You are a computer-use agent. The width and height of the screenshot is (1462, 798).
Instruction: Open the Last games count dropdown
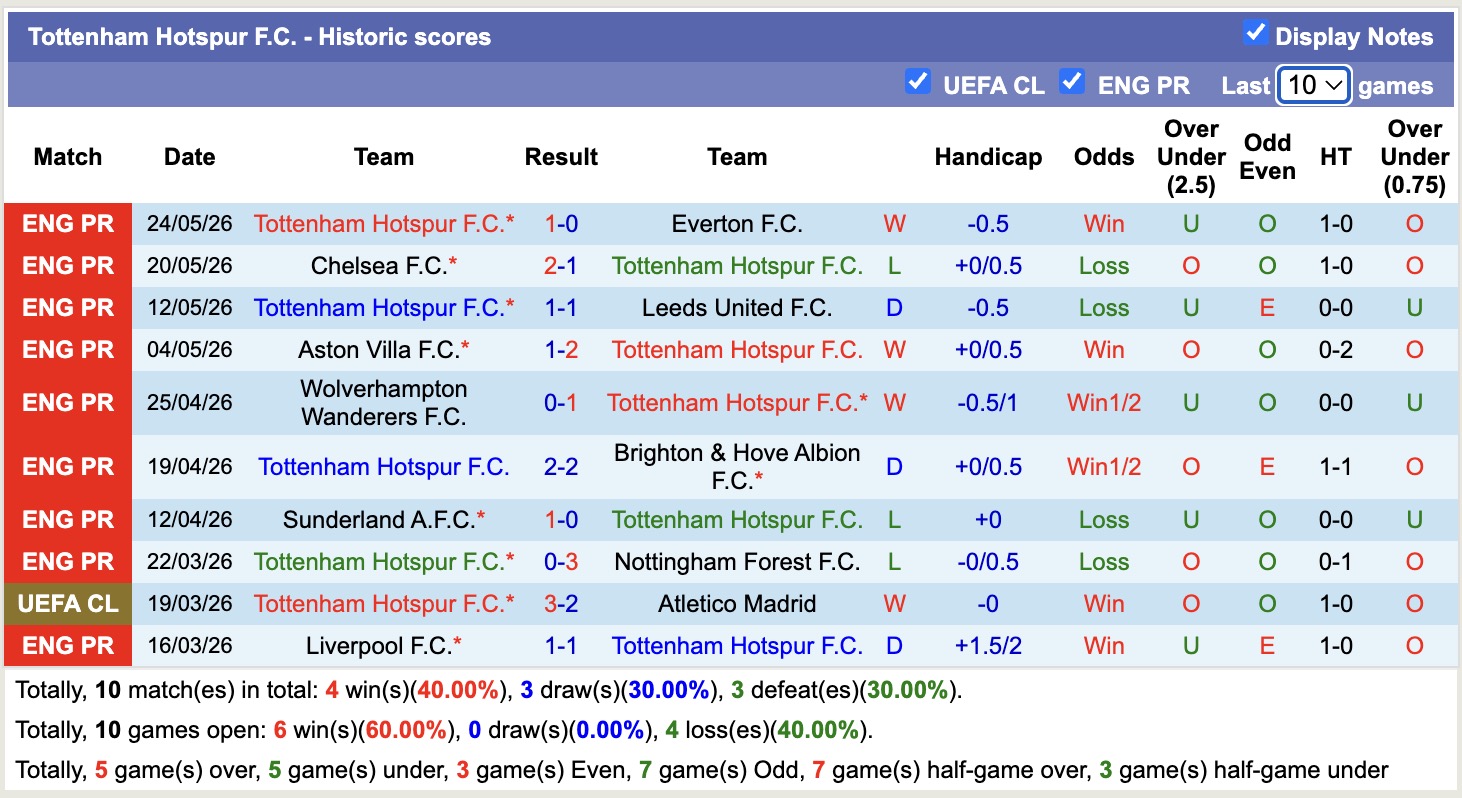[x=1315, y=86]
